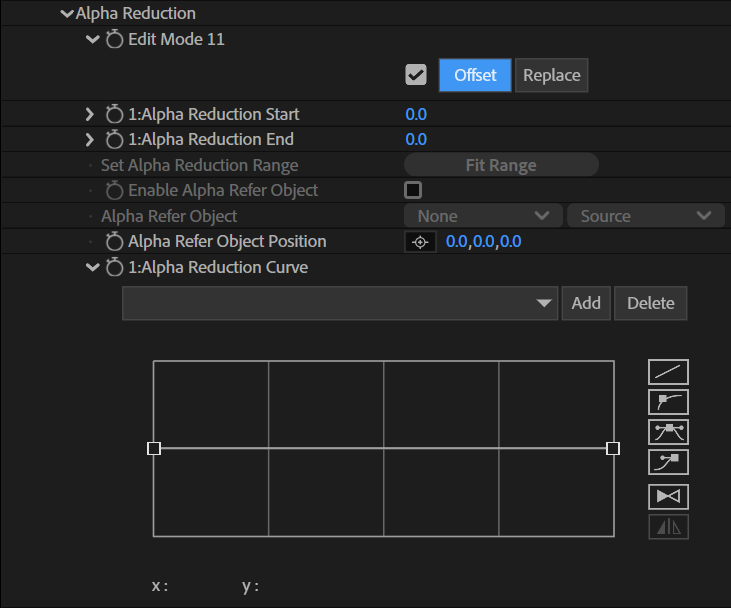Expand 1:Alpha Reduction End property
Viewport: 731px width, 608px height.
90,139
